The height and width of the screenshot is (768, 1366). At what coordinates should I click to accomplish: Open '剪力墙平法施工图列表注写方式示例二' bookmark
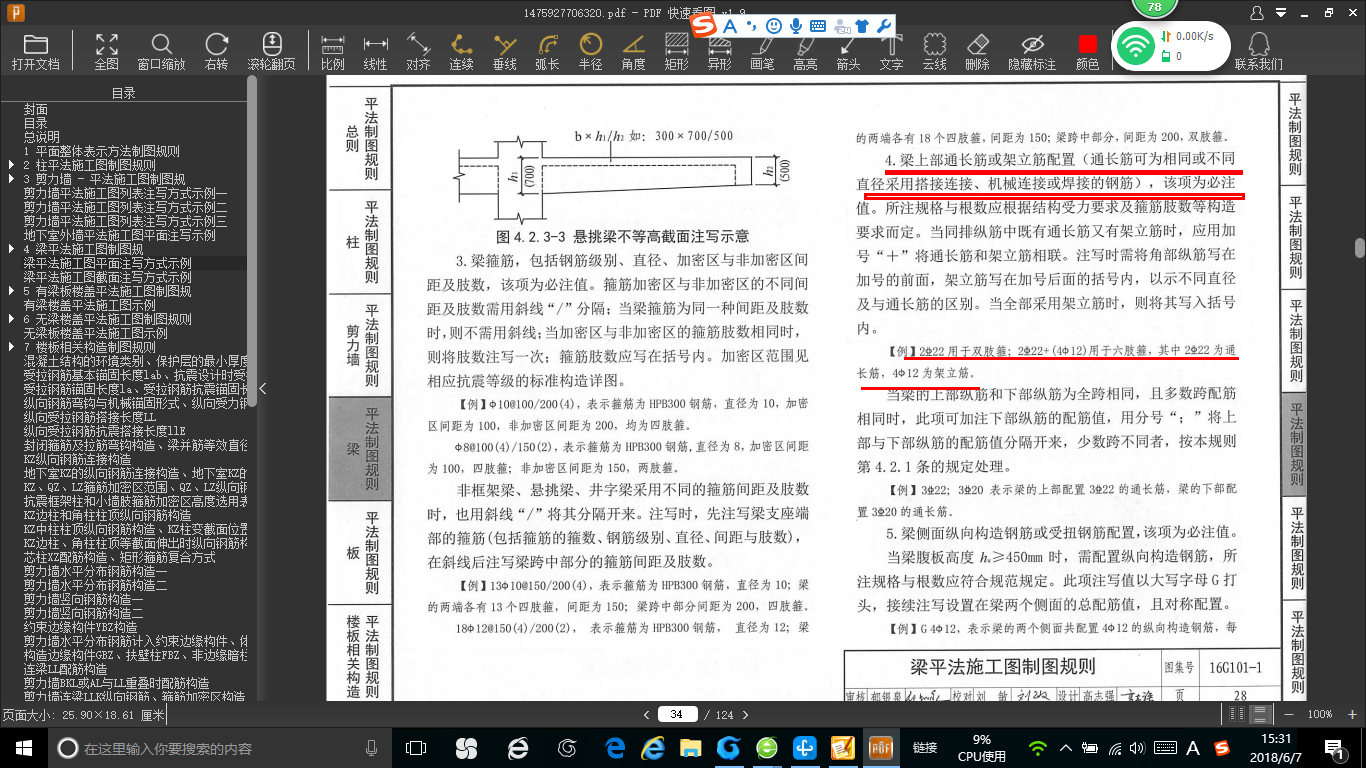pyautogui.click(x=126, y=207)
